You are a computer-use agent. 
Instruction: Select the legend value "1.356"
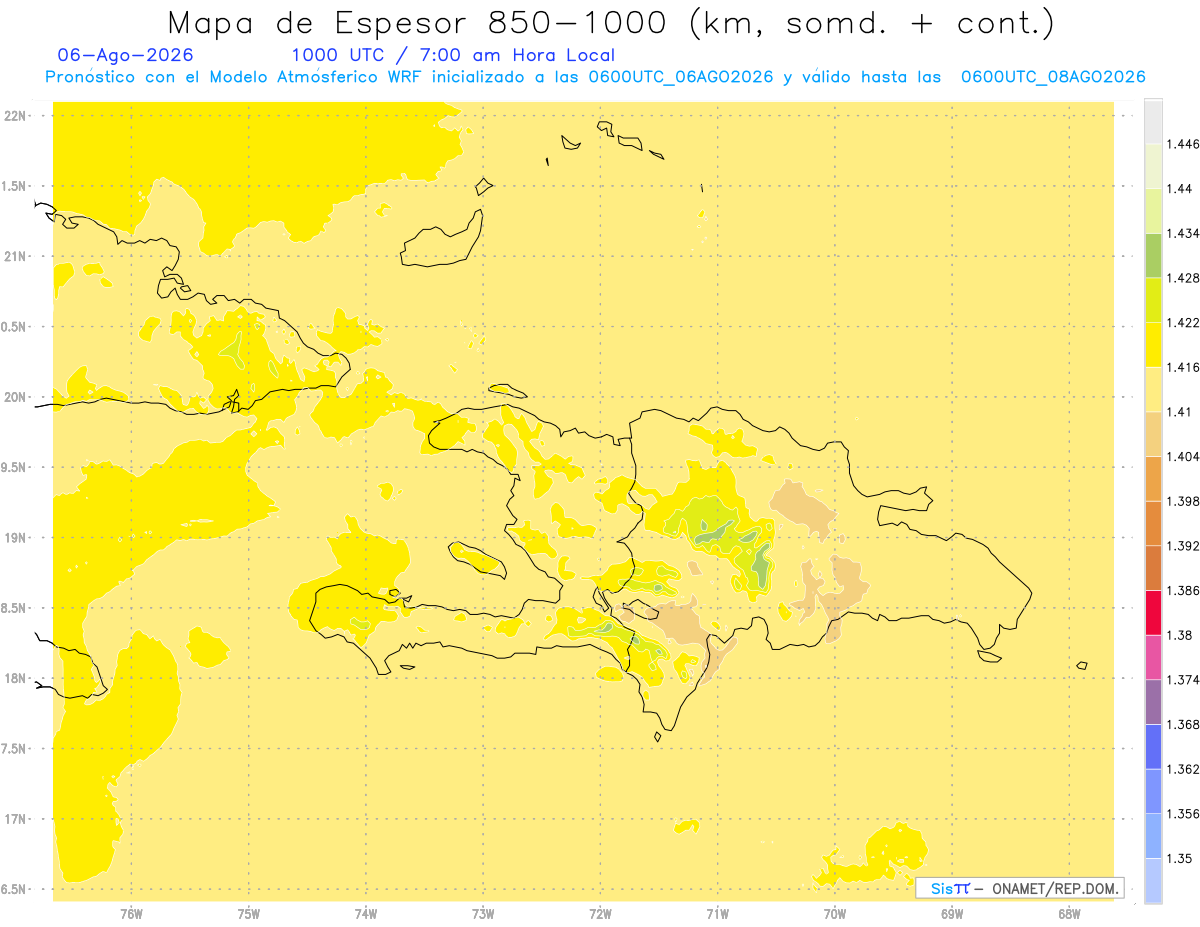tap(1185, 814)
